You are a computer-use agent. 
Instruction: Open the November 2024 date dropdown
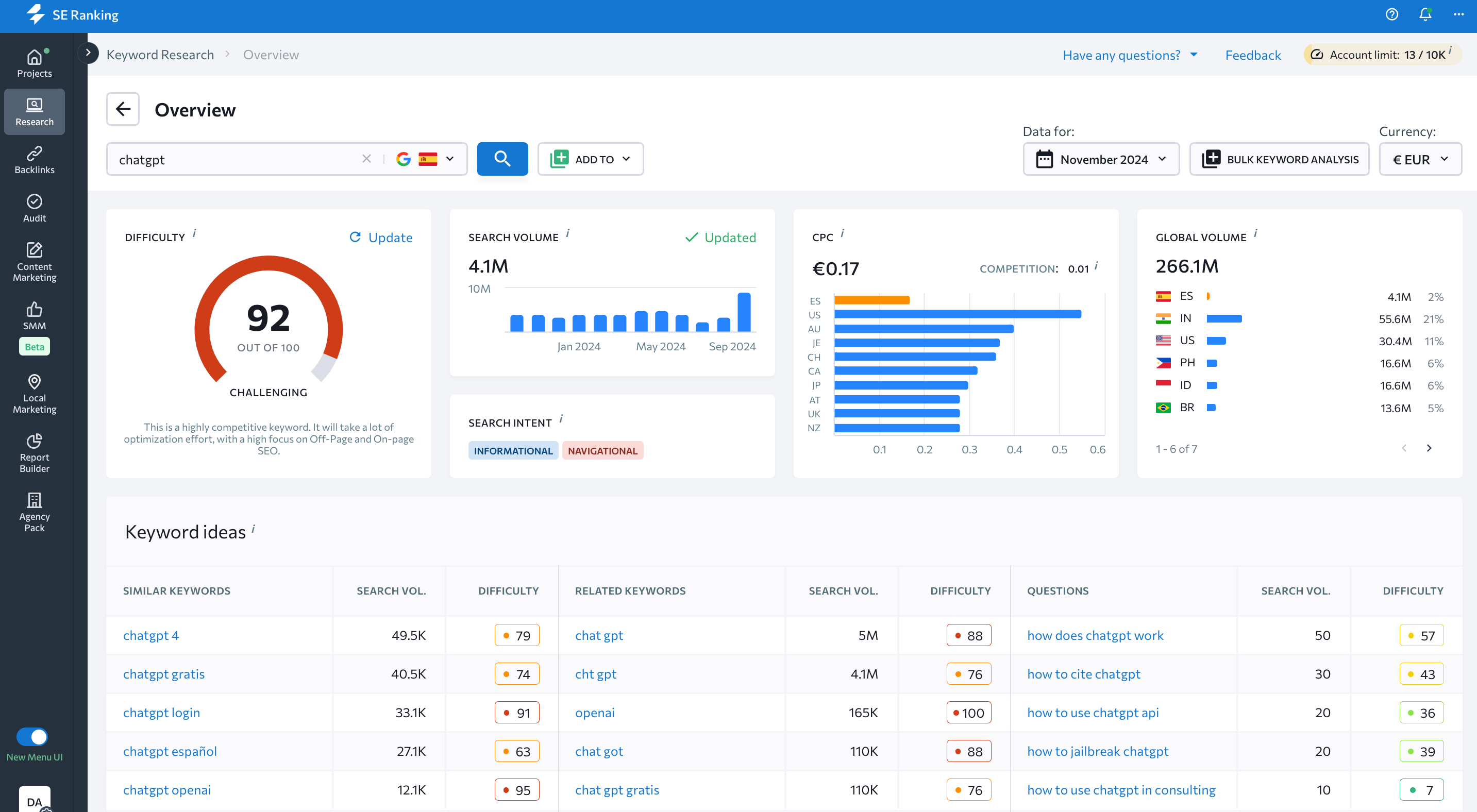pyautogui.click(x=1100, y=158)
